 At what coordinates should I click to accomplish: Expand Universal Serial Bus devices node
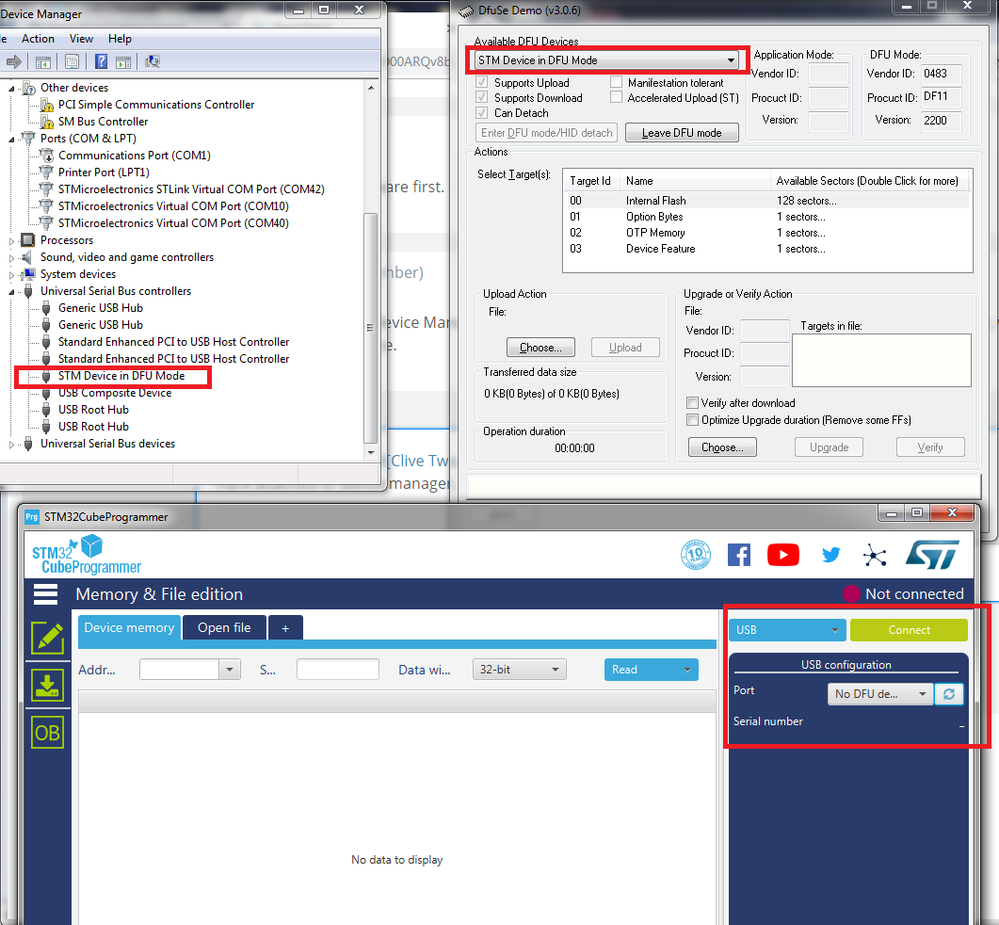(x=11, y=444)
